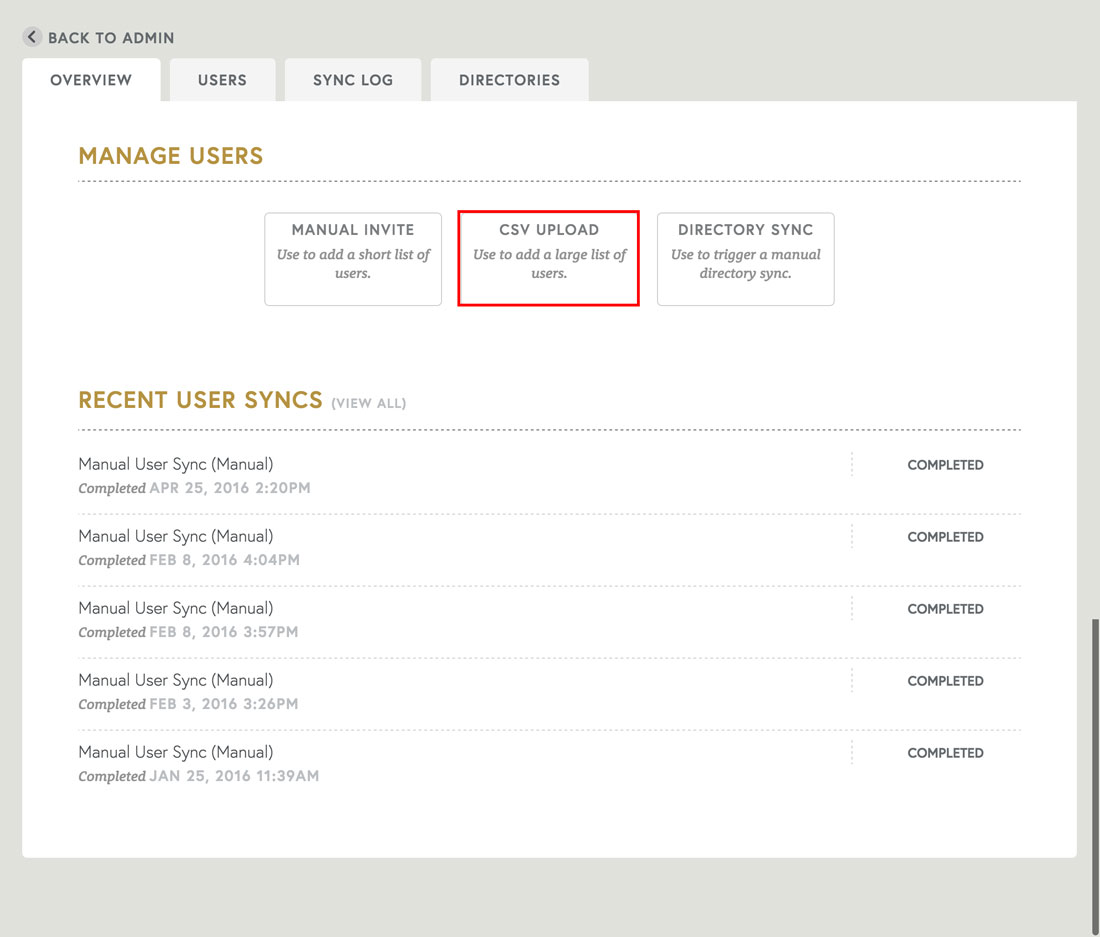
Task: Click the COMPLETED status on the top sync entry
Action: 945,464
